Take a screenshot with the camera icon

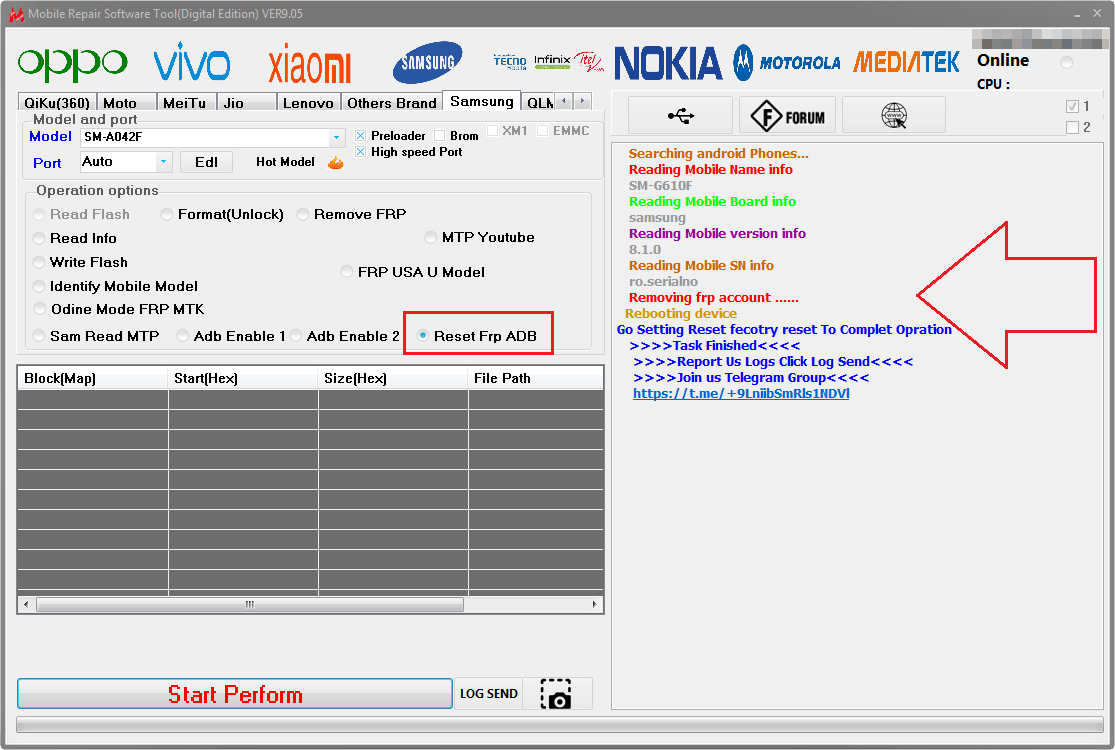click(x=557, y=694)
